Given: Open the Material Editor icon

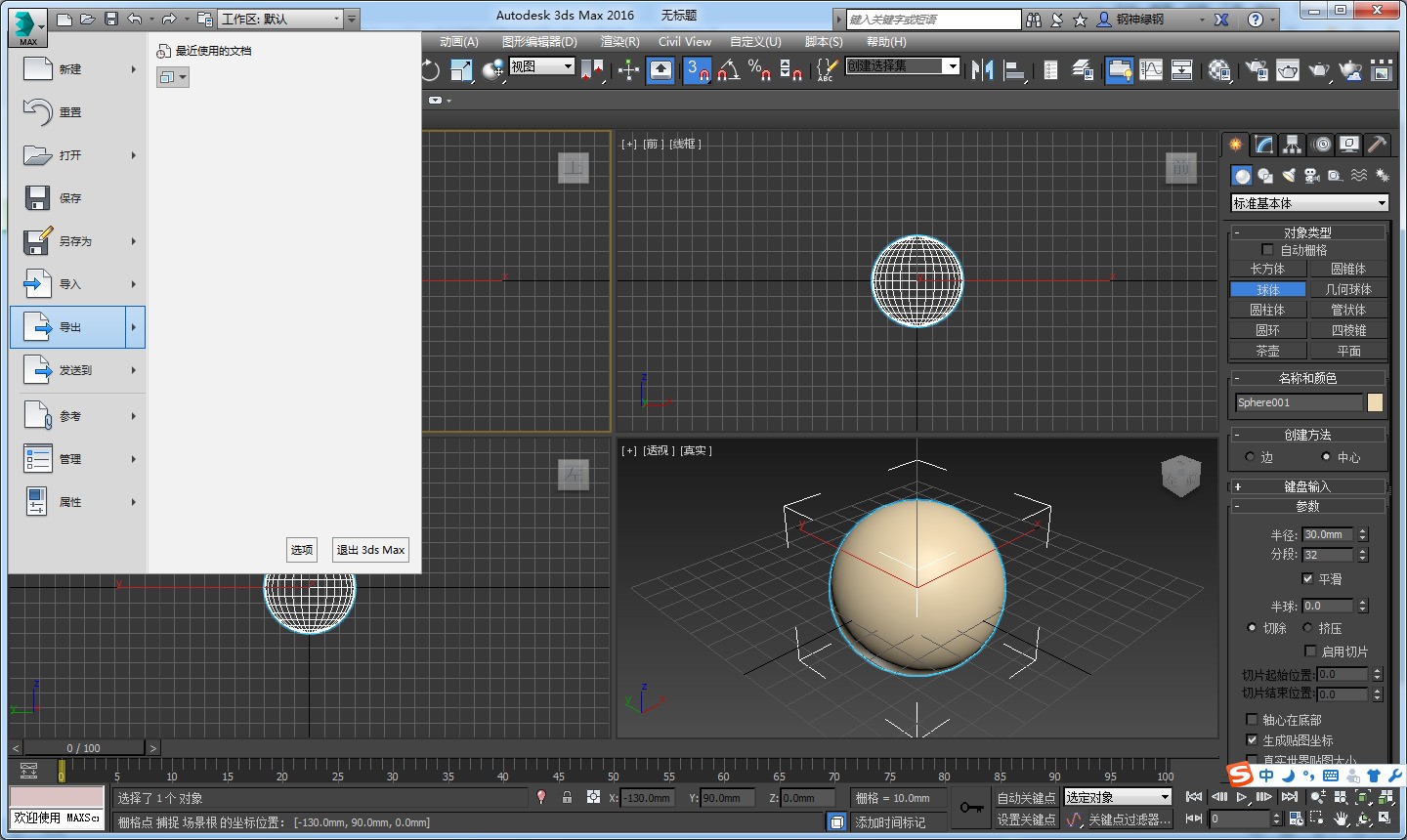Looking at the screenshot, I should point(1219,70).
